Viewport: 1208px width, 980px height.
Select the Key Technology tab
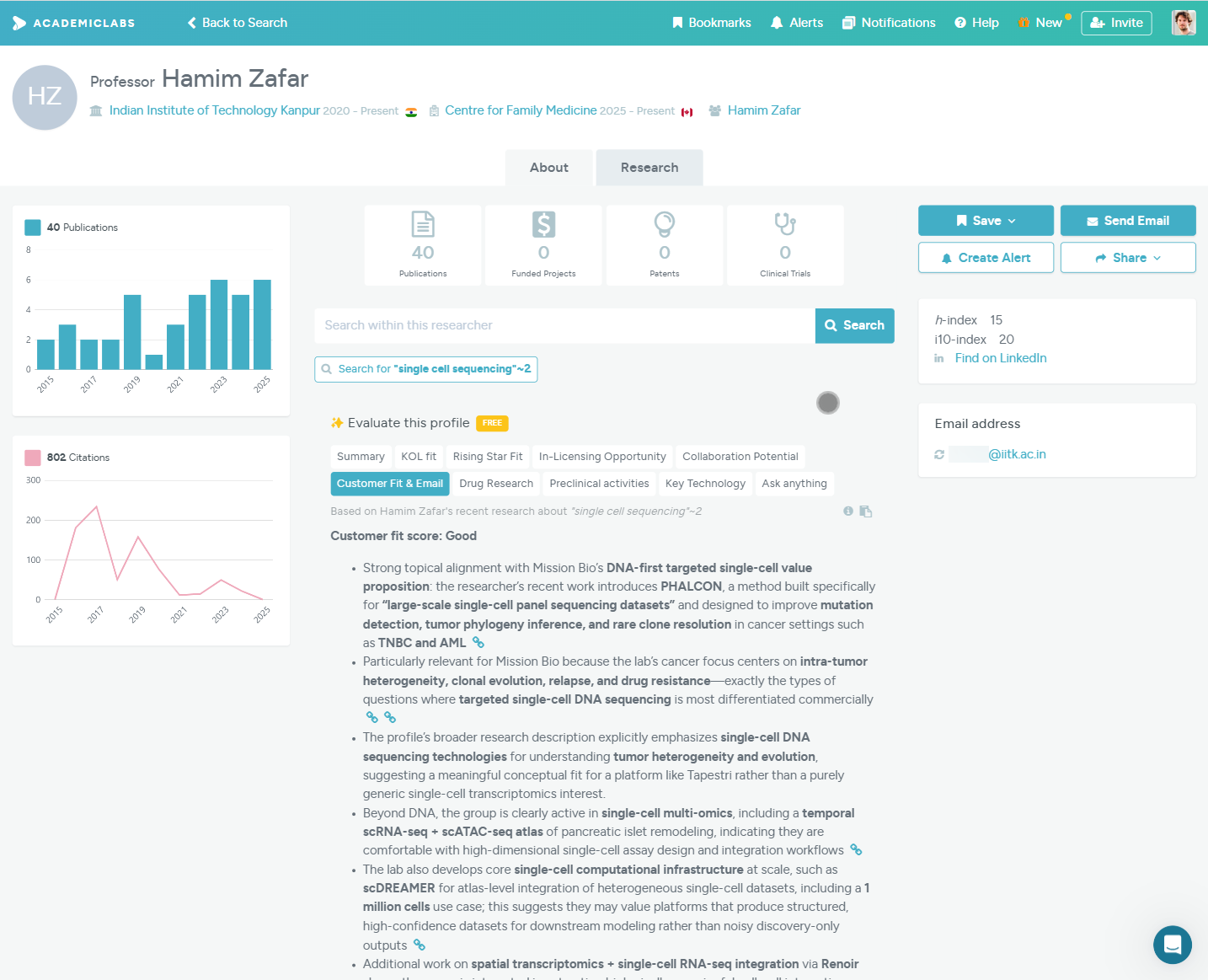click(x=705, y=484)
